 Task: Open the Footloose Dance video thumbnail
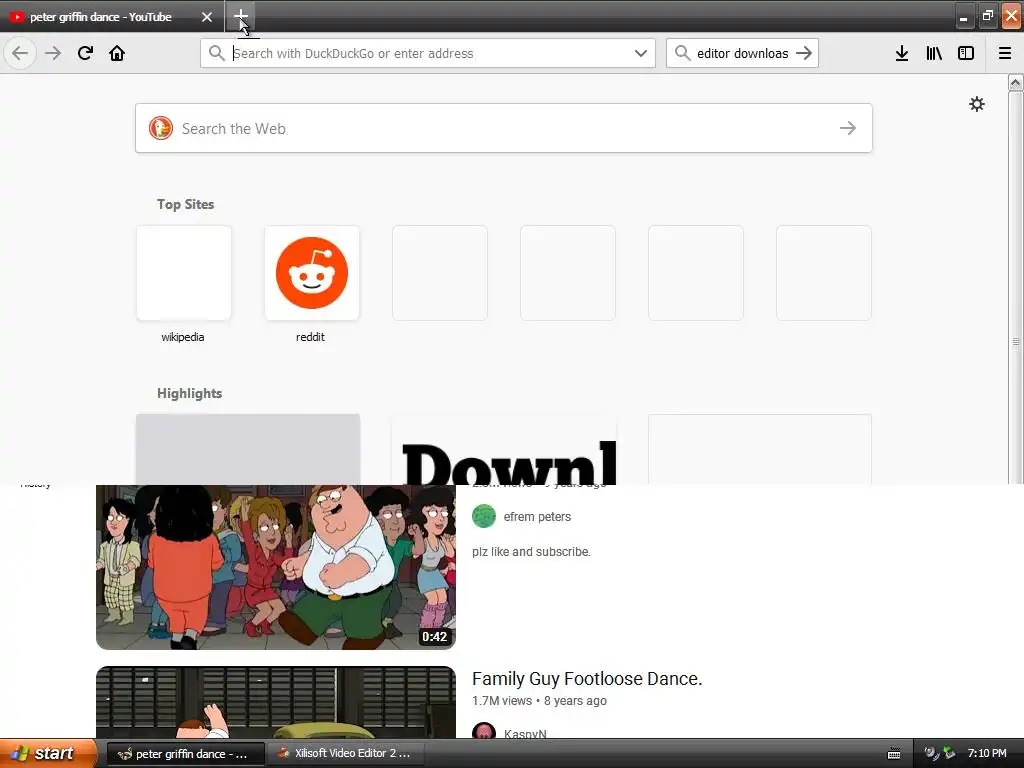pyautogui.click(x=276, y=702)
